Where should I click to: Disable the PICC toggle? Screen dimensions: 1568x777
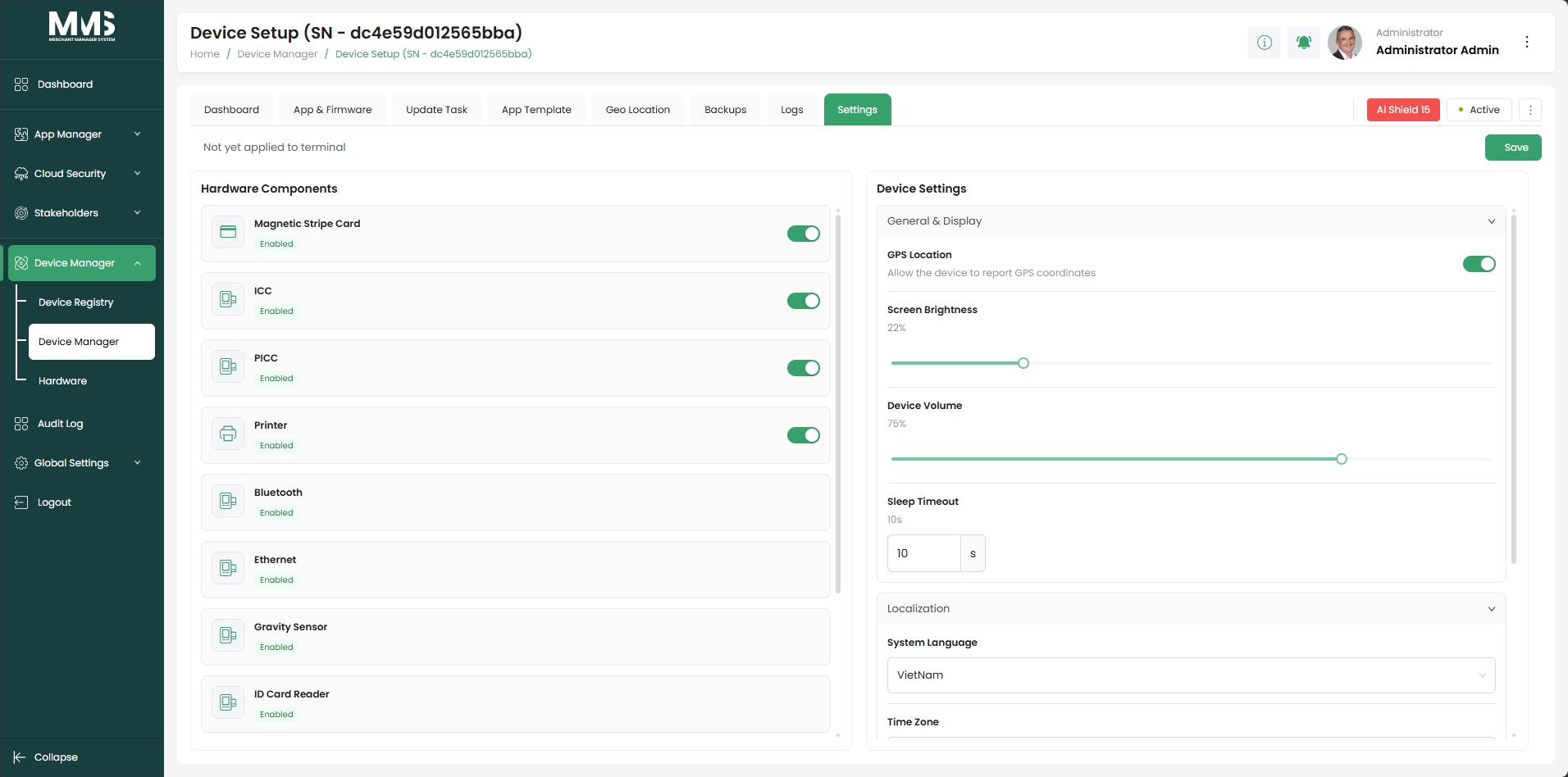[804, 368]
